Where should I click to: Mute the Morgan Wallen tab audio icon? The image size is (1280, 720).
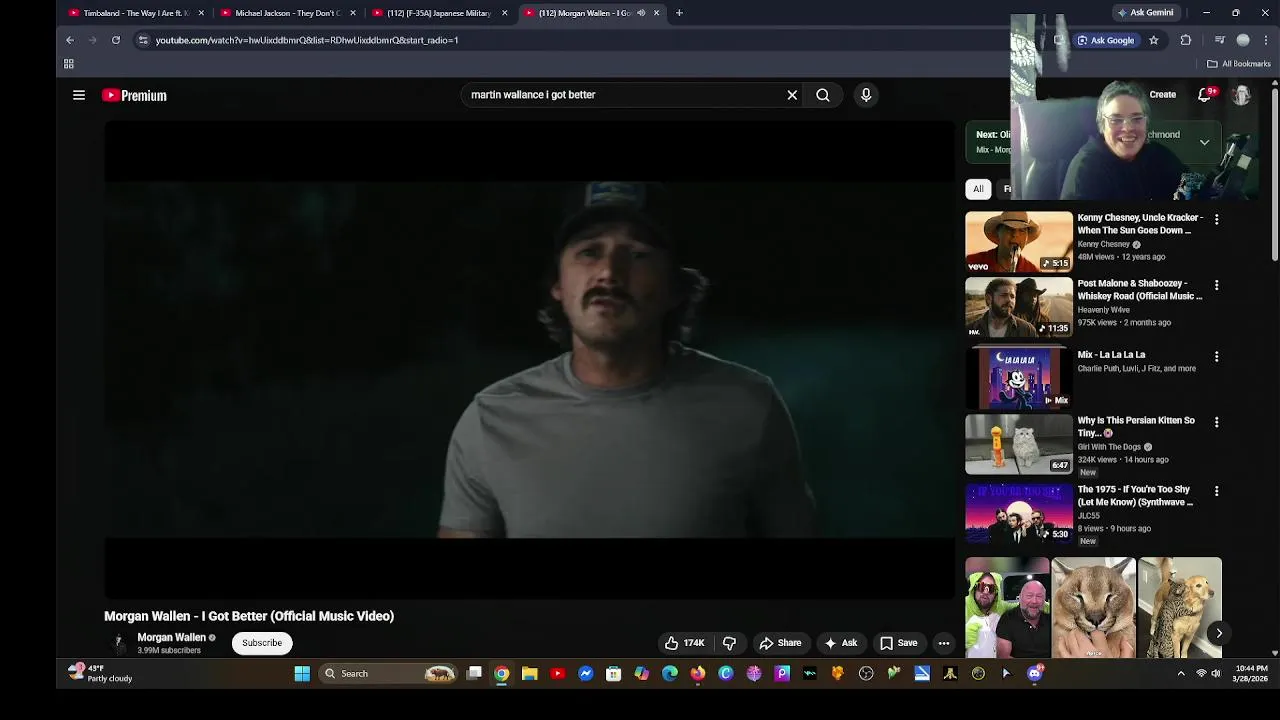coord(641,13)
